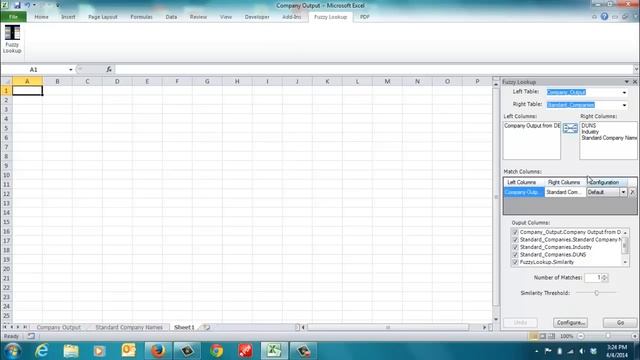Uncheck Standard_Companies.Standard Company Name output column
Viewport: 640px width, 360px height.
[515, 240]
